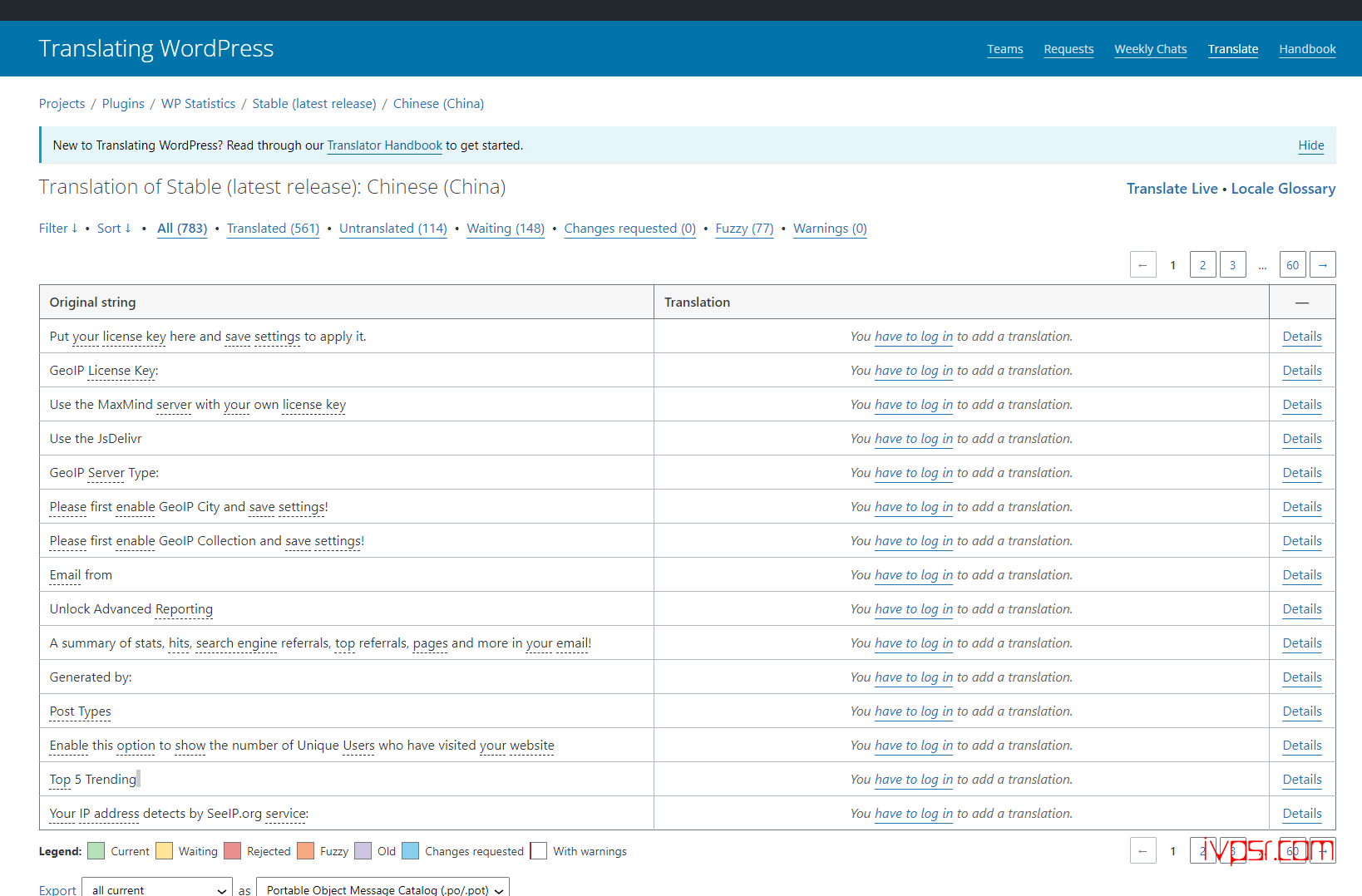The height and width of the screenshot is (896, 1362).
Task: Open Translate Live
Action: (x=1172, y=189)
